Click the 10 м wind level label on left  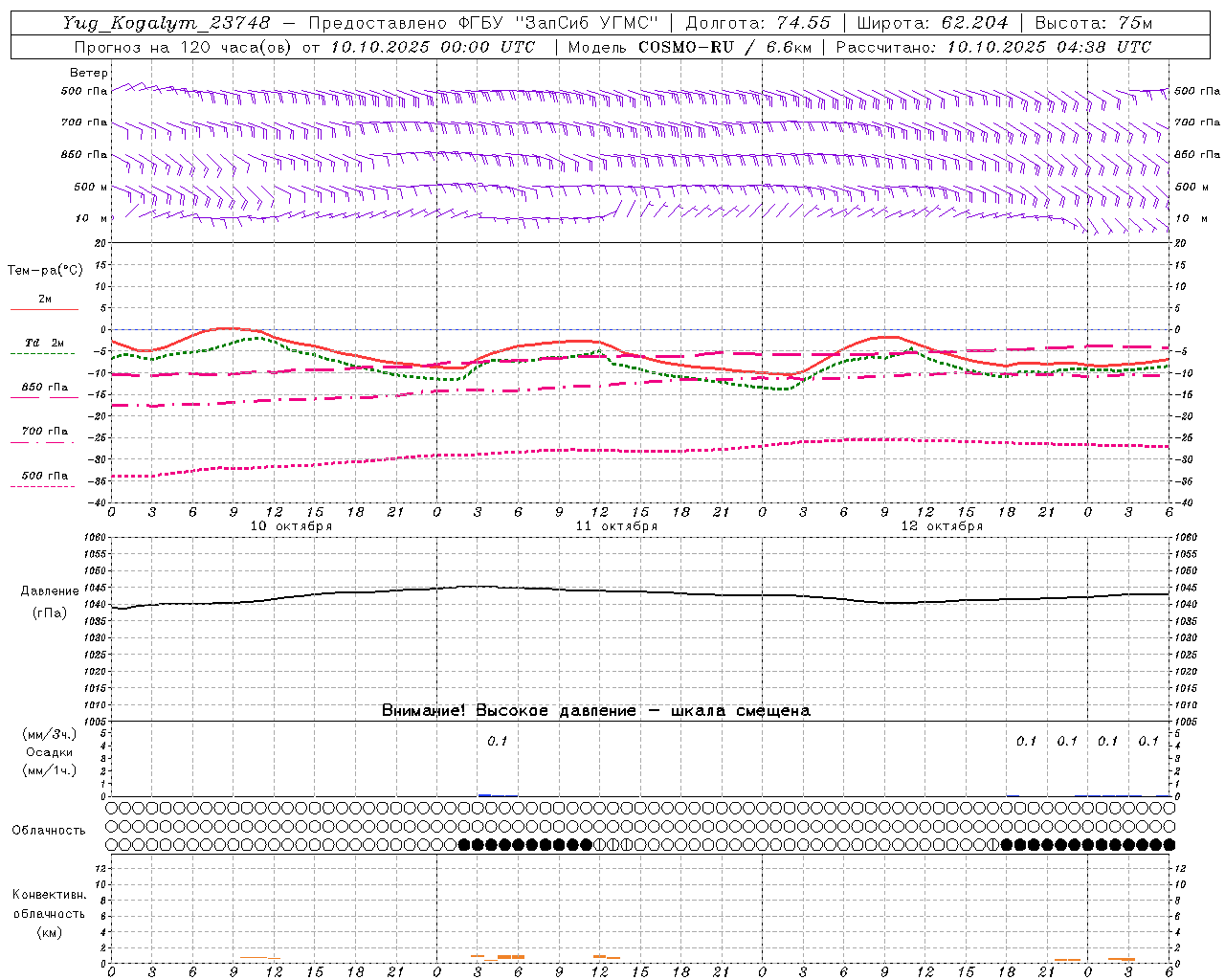click(x=92, y=218)
